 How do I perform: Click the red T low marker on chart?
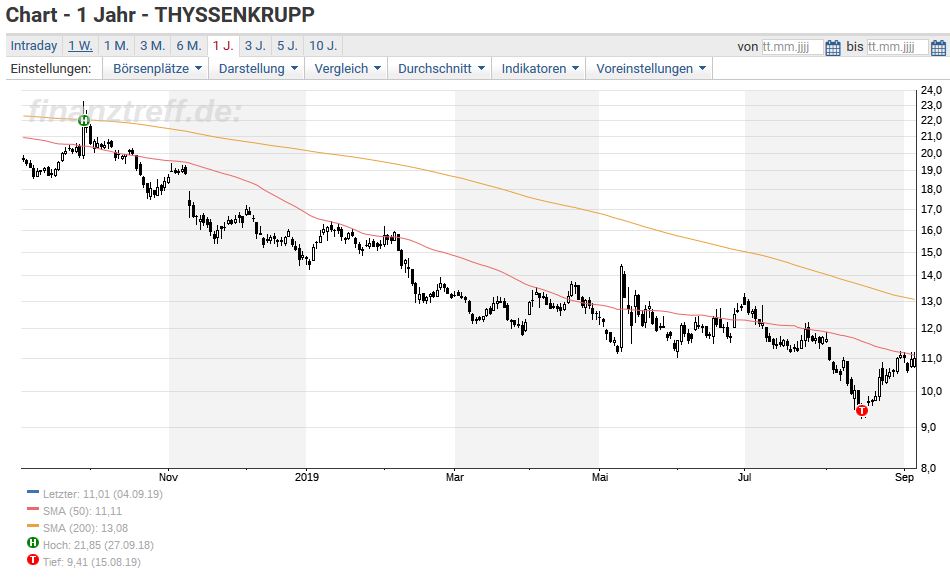(862, 410)
